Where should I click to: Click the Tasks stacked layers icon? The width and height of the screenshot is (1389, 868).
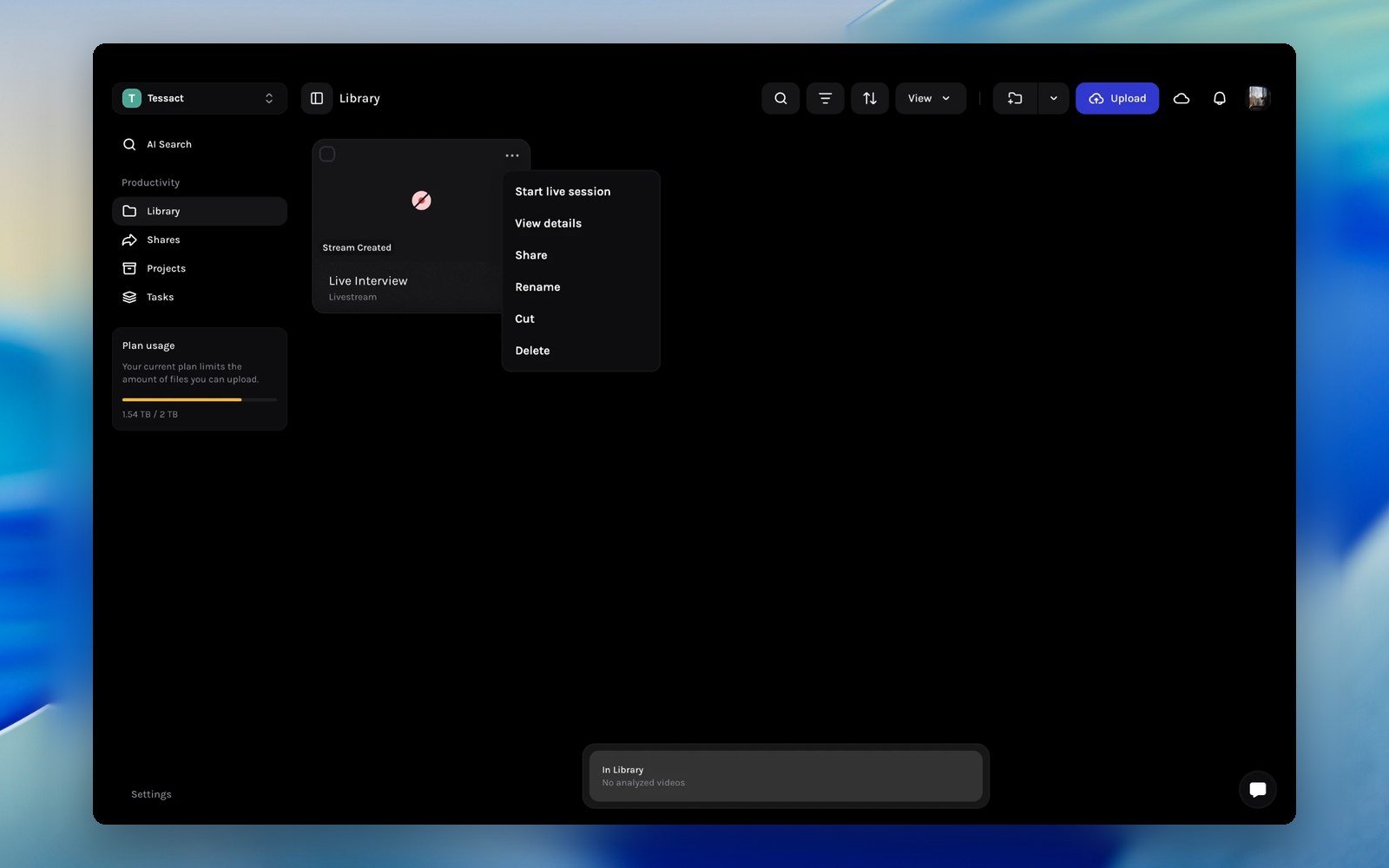click(129, 297)
